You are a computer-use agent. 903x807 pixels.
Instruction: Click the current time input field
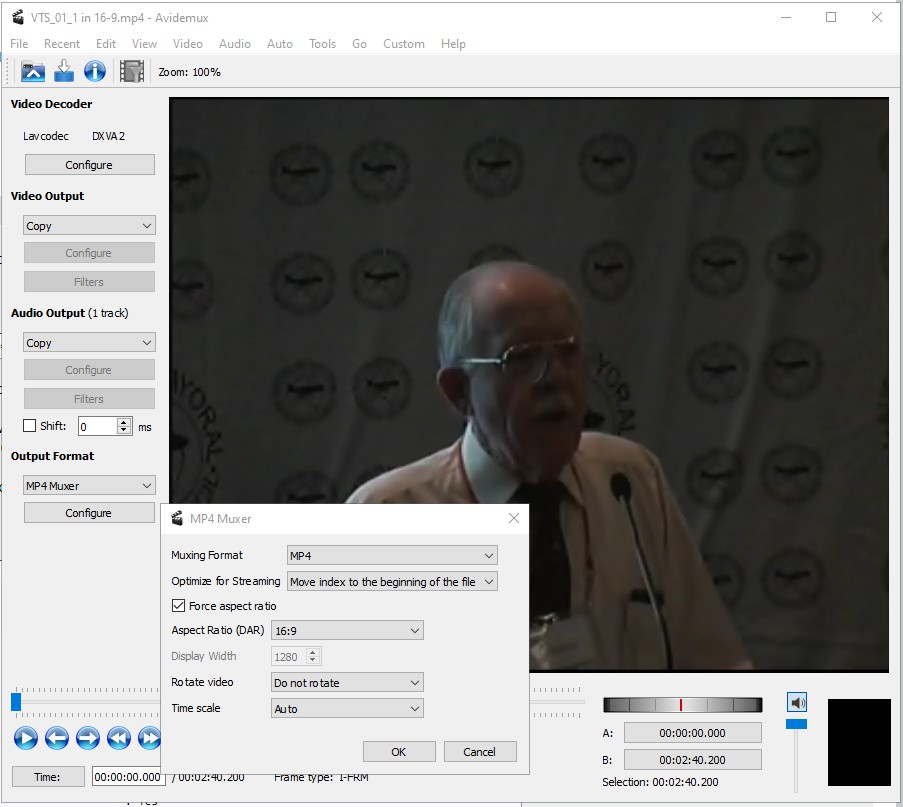[x=128, y=777]
